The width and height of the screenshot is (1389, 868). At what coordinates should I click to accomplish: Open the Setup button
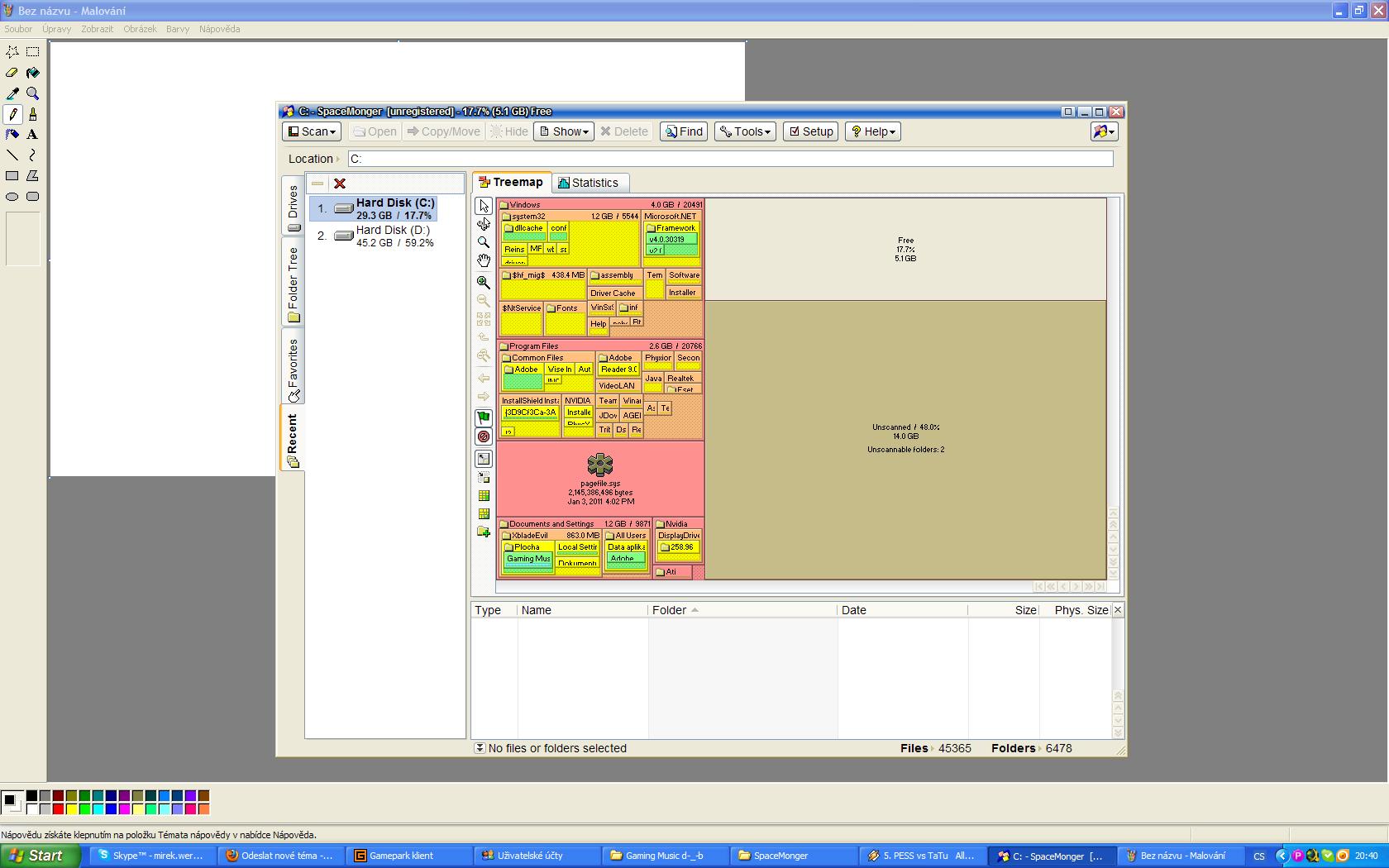click(811, 131)
